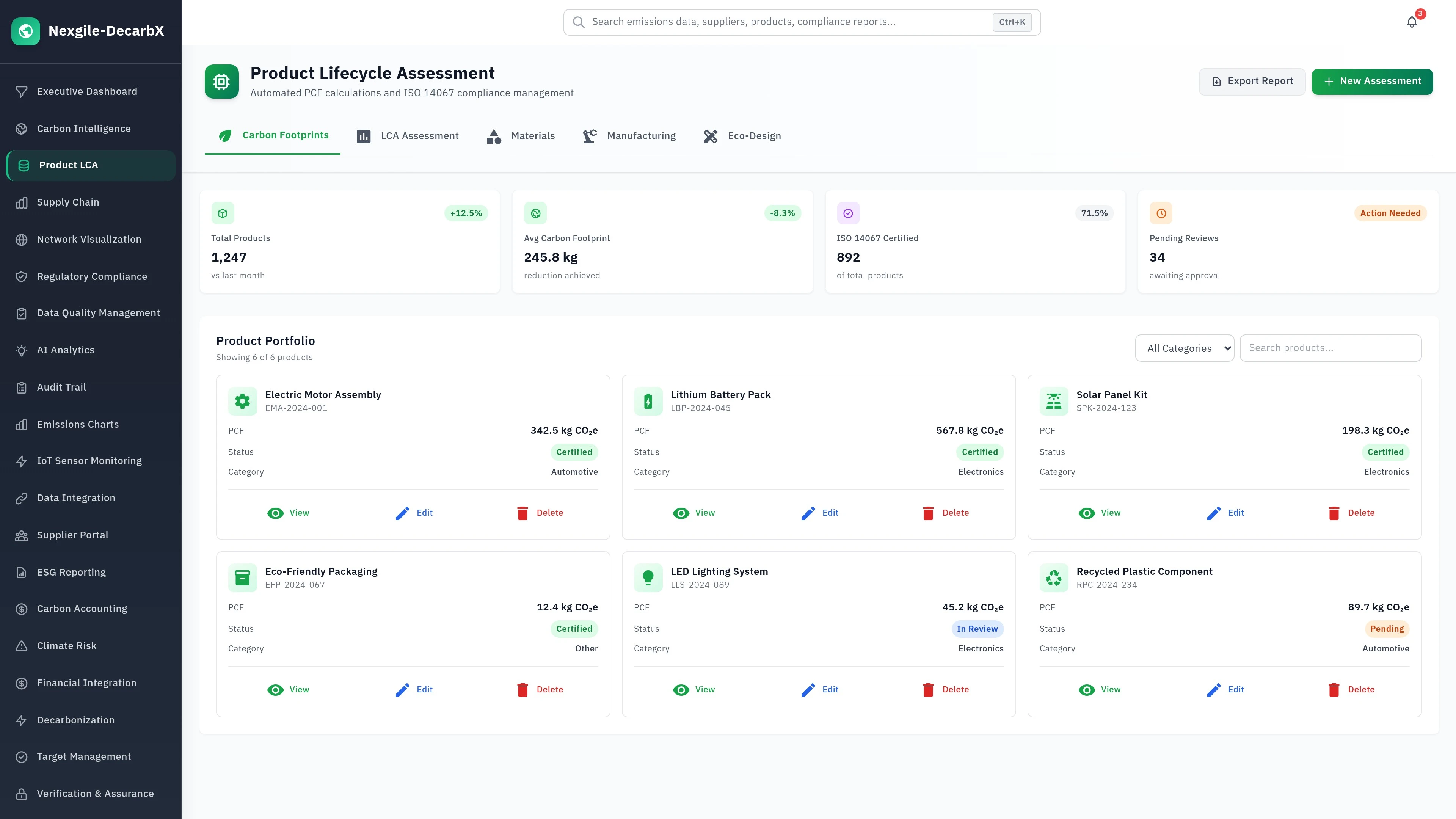Select Regulatory Compliance from sidebar menu
Image resolution: width=1456 pixels, height=819 pixels.
(91, 276)
